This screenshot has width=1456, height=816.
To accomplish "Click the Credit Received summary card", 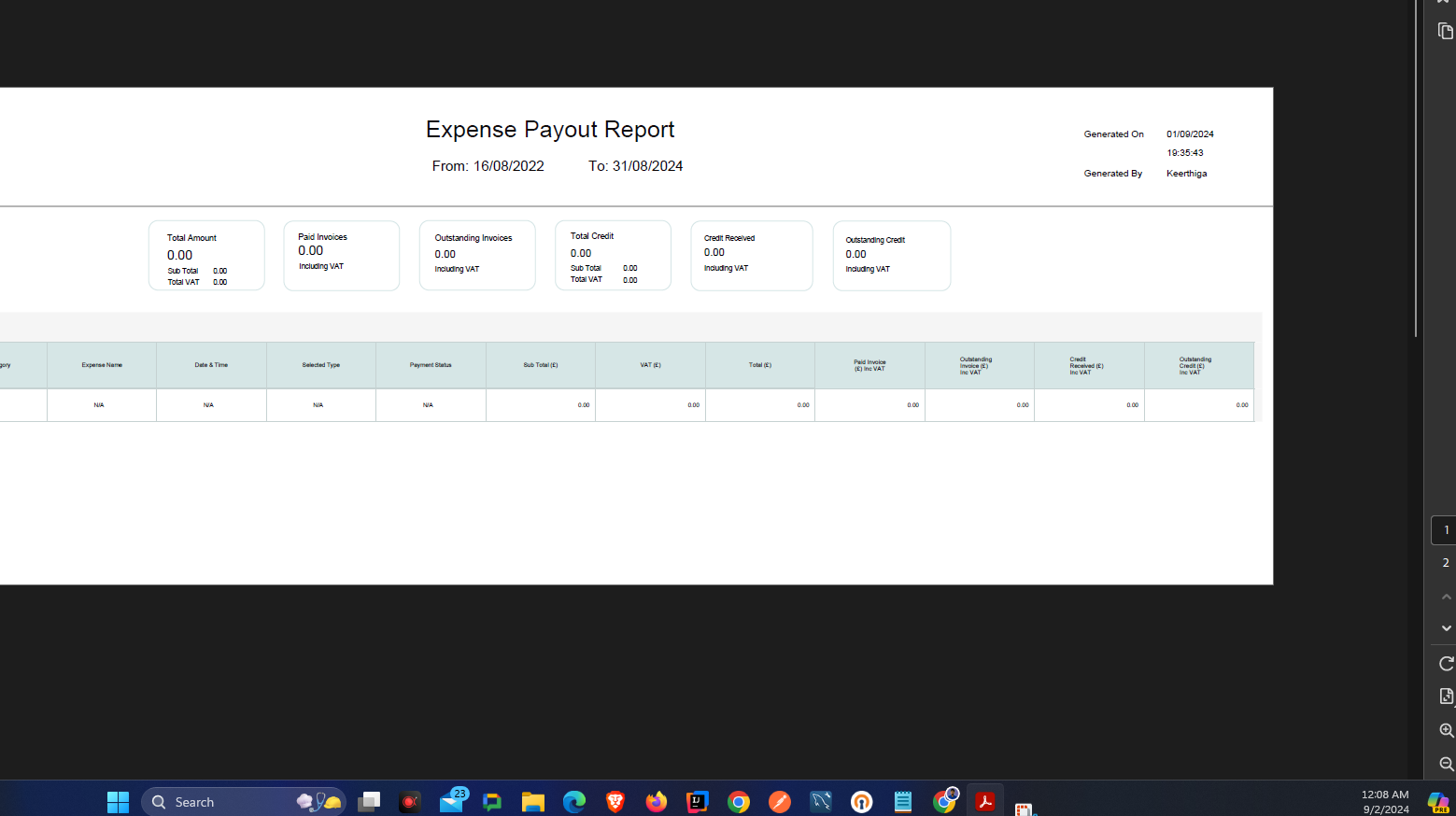I will 752,256.
